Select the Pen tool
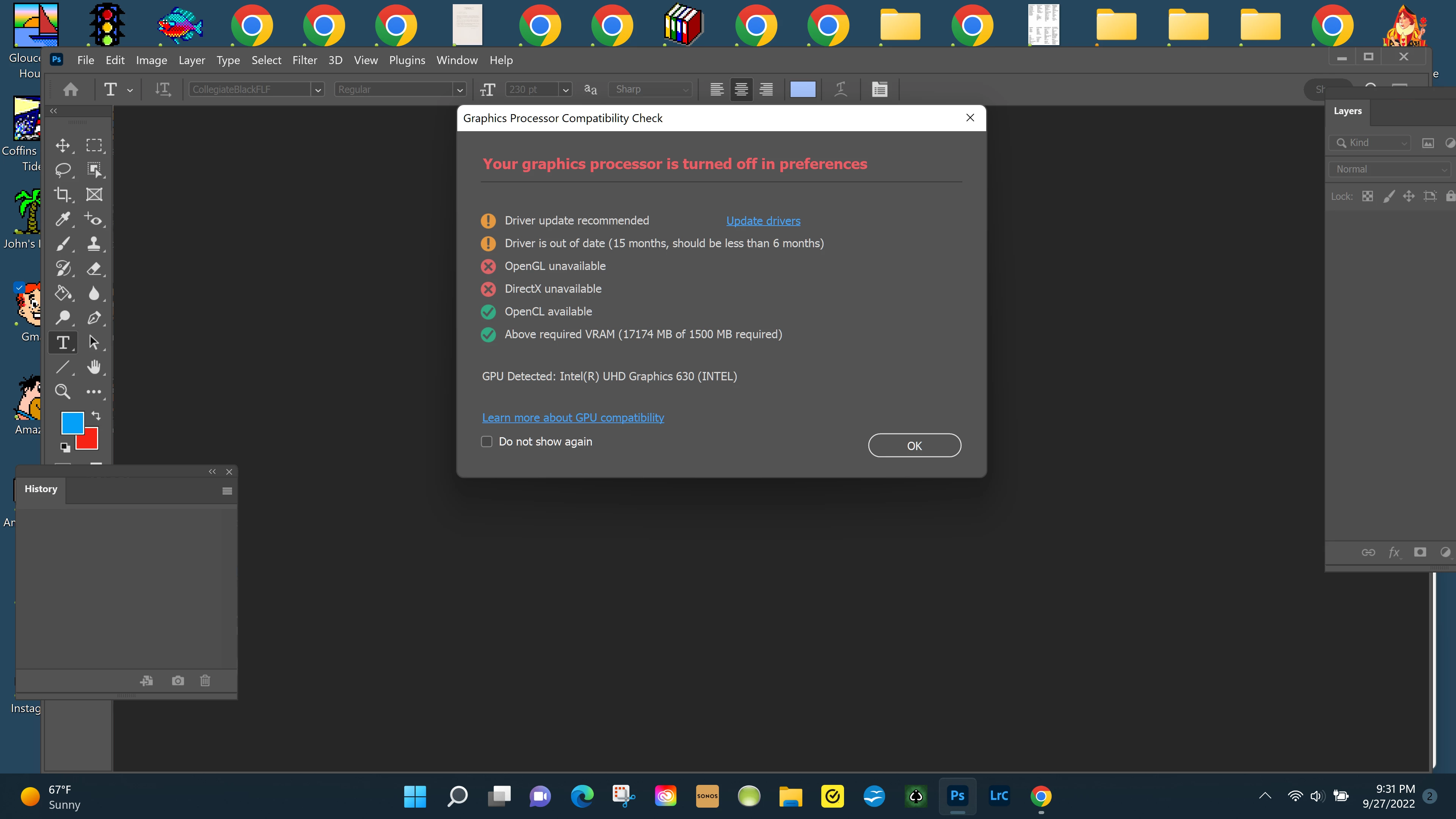Screen dimensions: 1456x819 pos(94,318)
